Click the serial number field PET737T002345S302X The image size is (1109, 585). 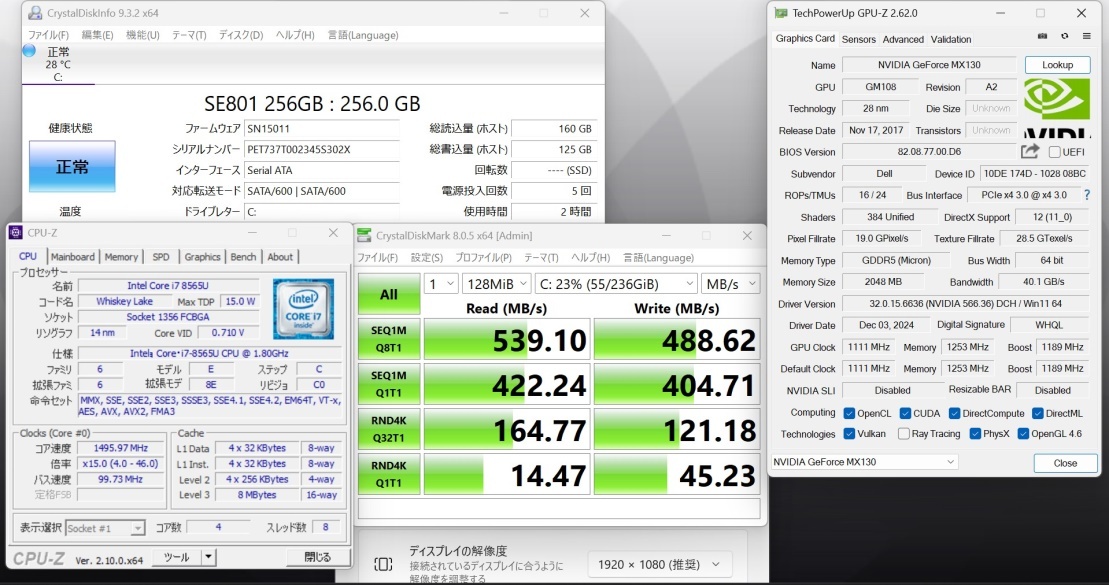pos(322,150)
